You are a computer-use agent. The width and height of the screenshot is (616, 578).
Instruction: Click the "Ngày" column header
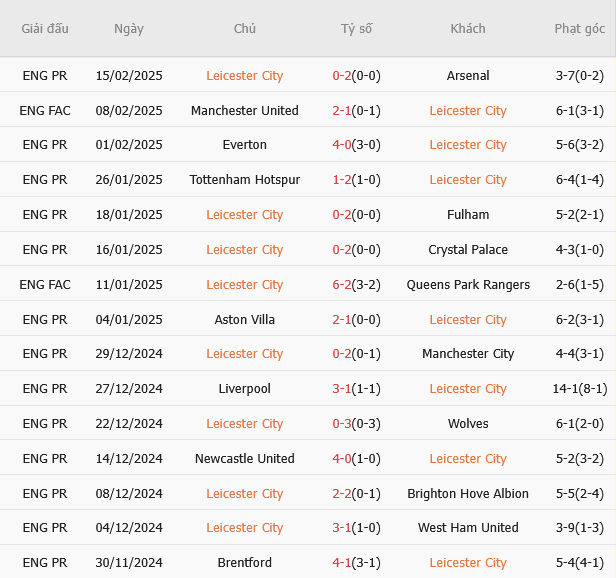(129, 29)
